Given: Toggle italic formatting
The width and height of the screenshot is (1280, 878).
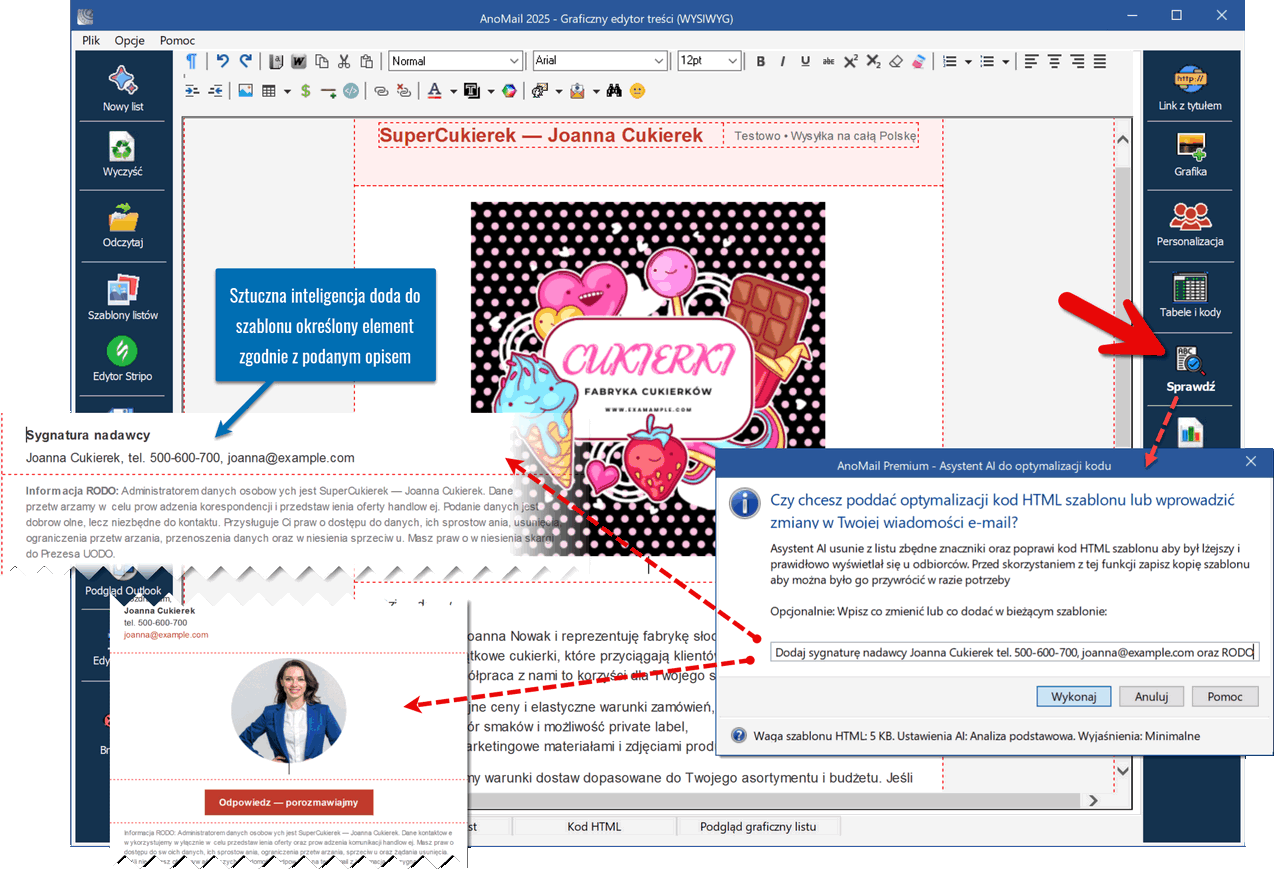Looking at the screenshot, I should click(783, 61).
